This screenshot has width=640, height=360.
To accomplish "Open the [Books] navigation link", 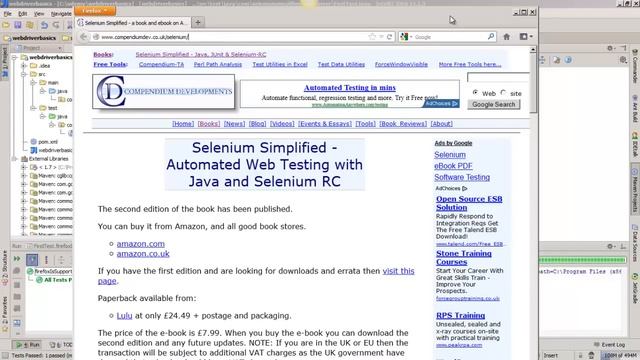I will [209, 124].
